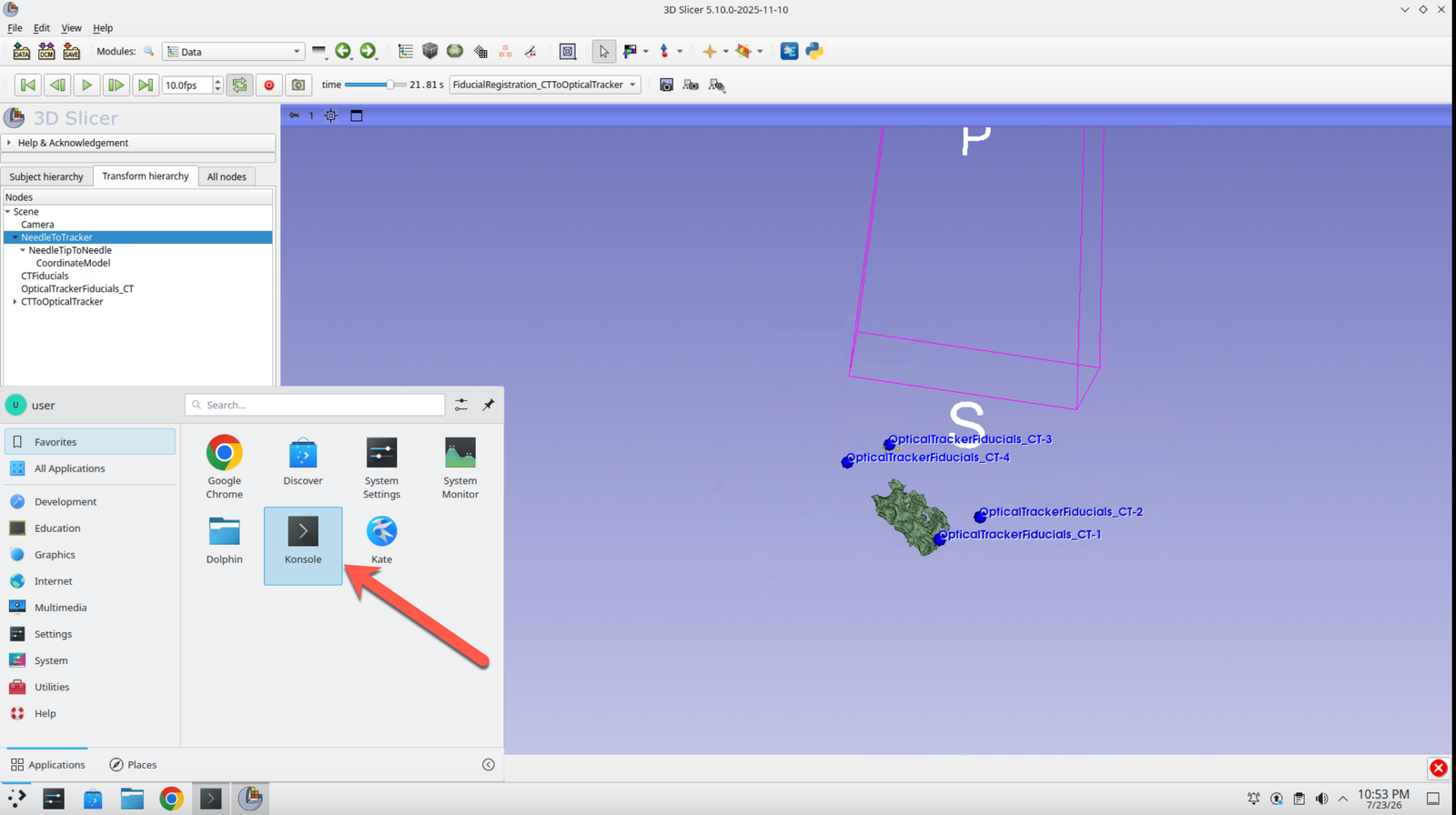Open the Python console icon
The width and height of the screenshot is (1456, 815).
[814, 51]
